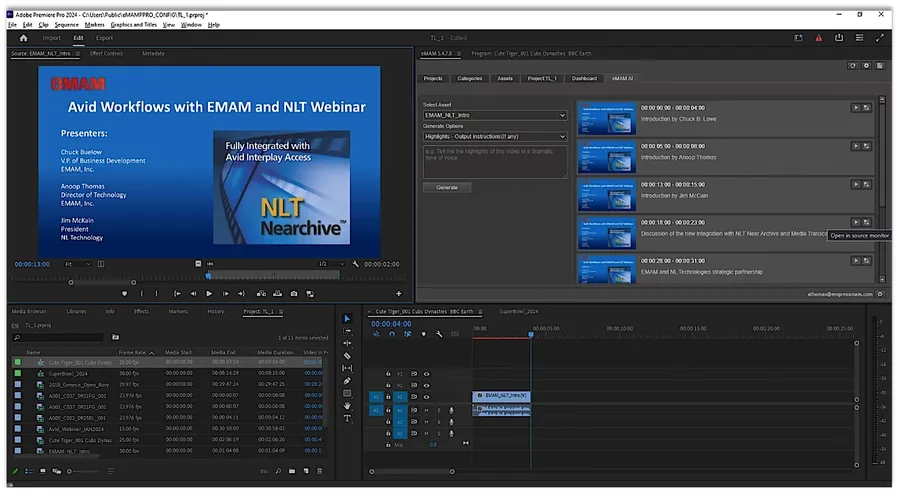Image resolution: width=900 pixels, height=490 pixels.
Task: Select the Slip tool in the tools panel
Action: pos(347,368)
